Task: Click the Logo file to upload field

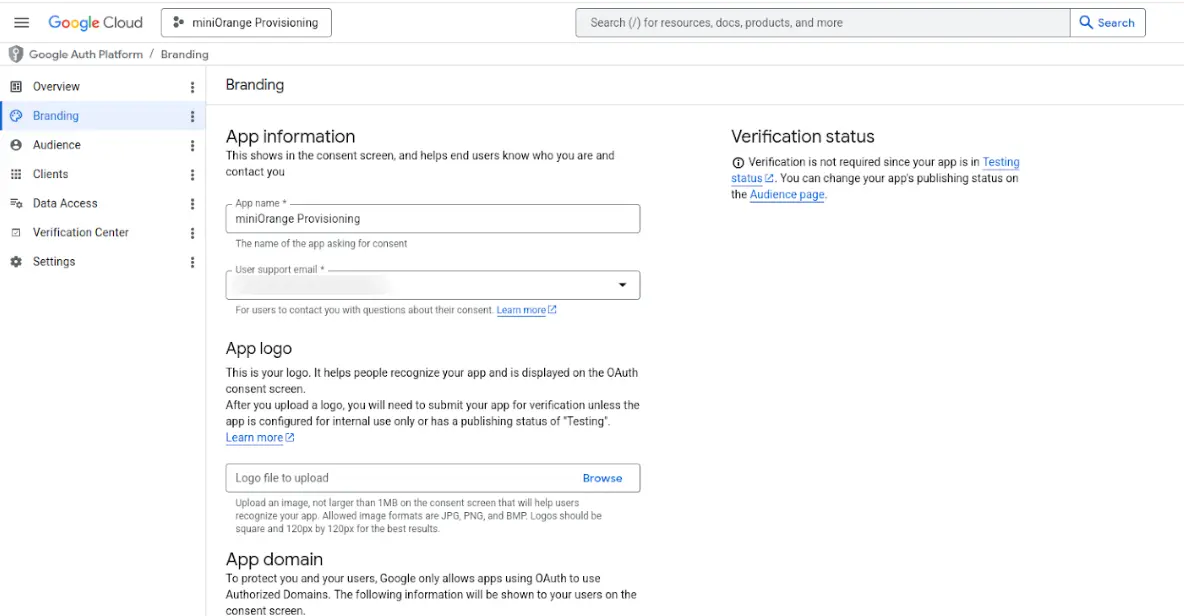Action: point(433,478)
